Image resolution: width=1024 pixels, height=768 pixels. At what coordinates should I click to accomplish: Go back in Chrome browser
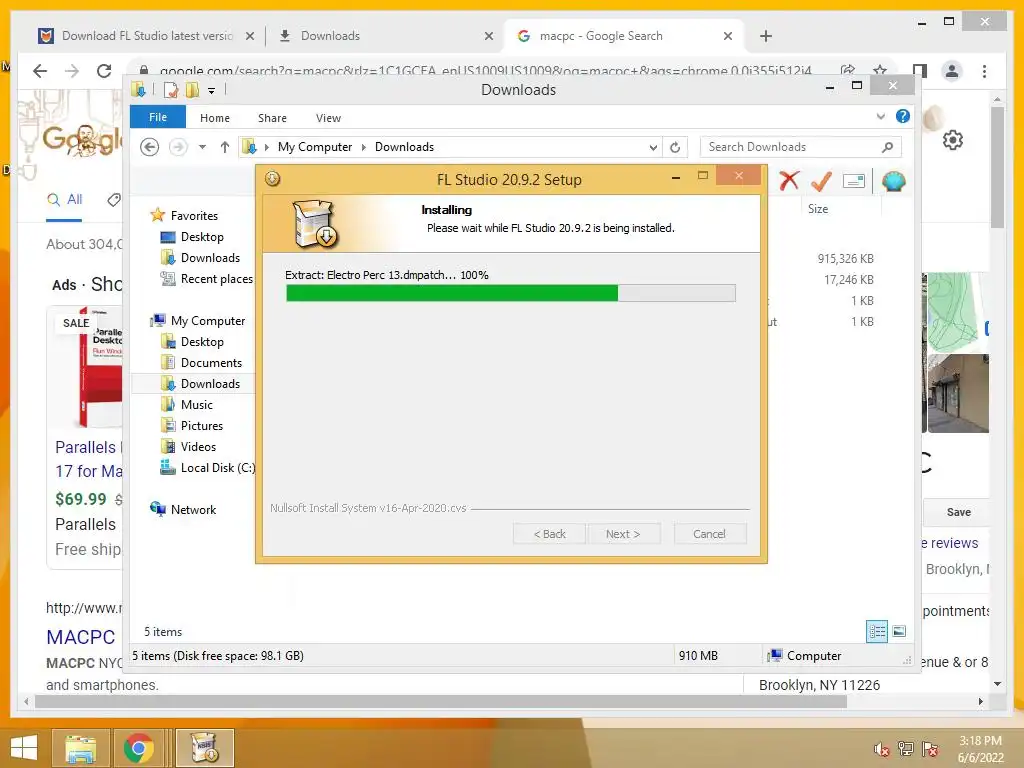point(40,71)
